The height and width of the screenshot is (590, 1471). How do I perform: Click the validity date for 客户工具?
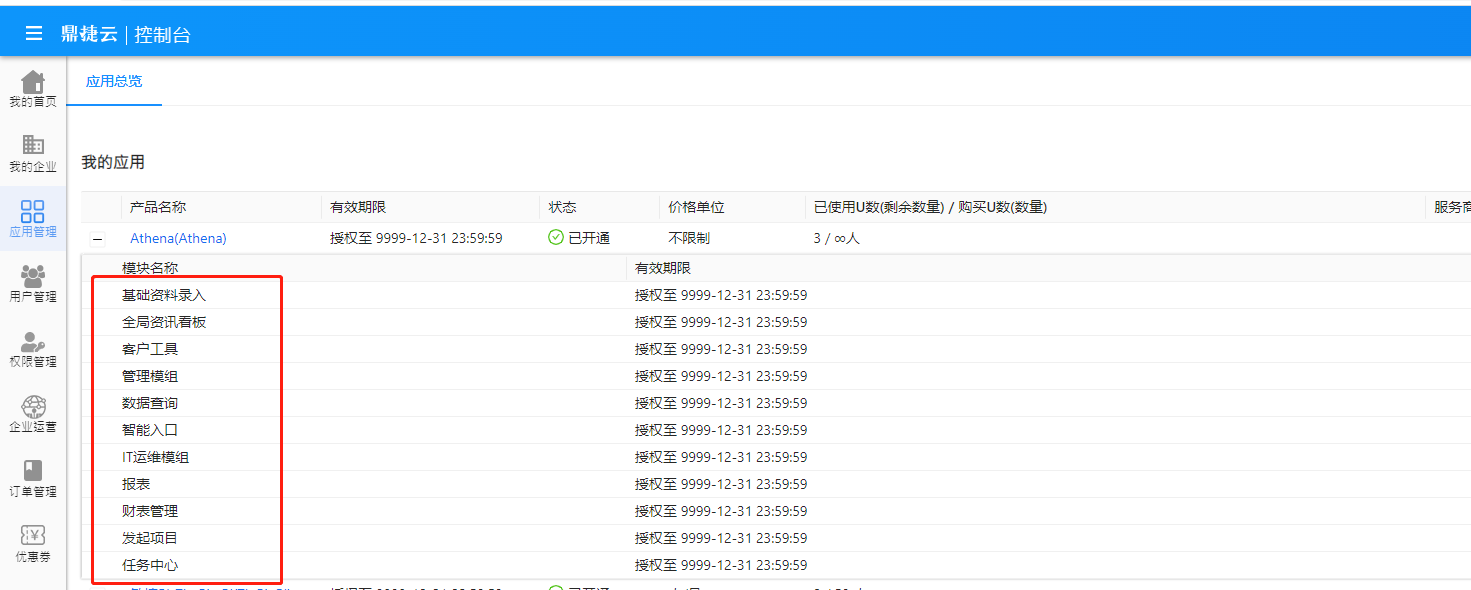721,349
